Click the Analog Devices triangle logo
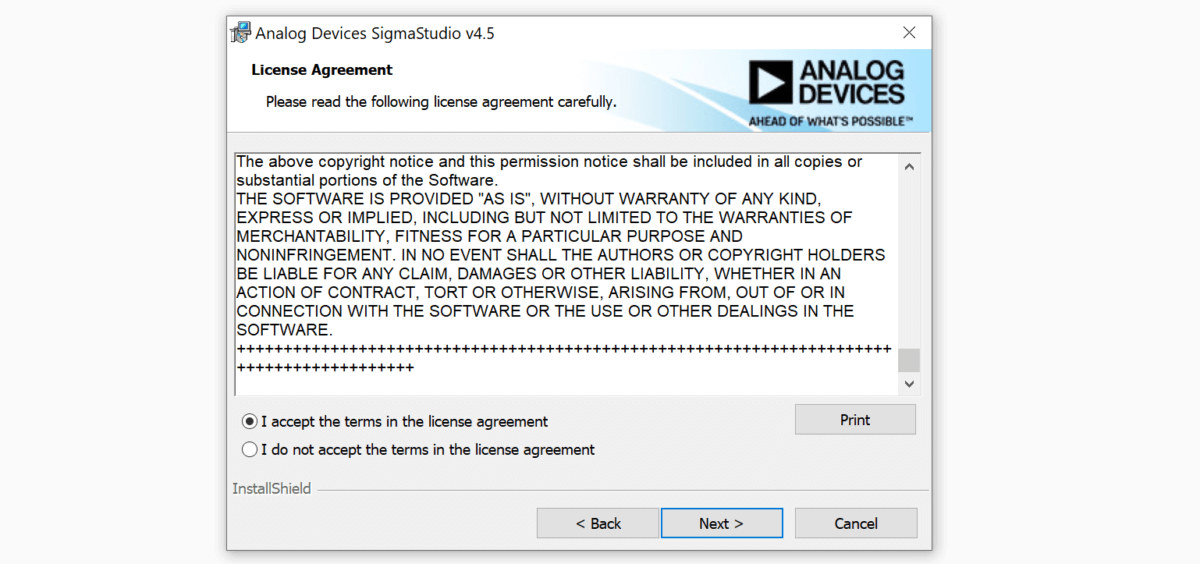 tap(770, 83)
